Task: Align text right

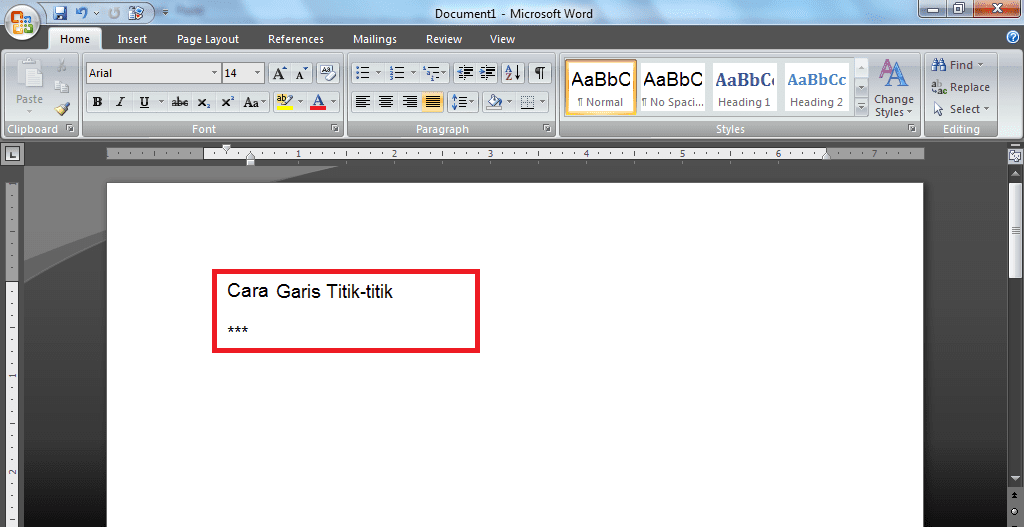Action: (x=409, y=102)
